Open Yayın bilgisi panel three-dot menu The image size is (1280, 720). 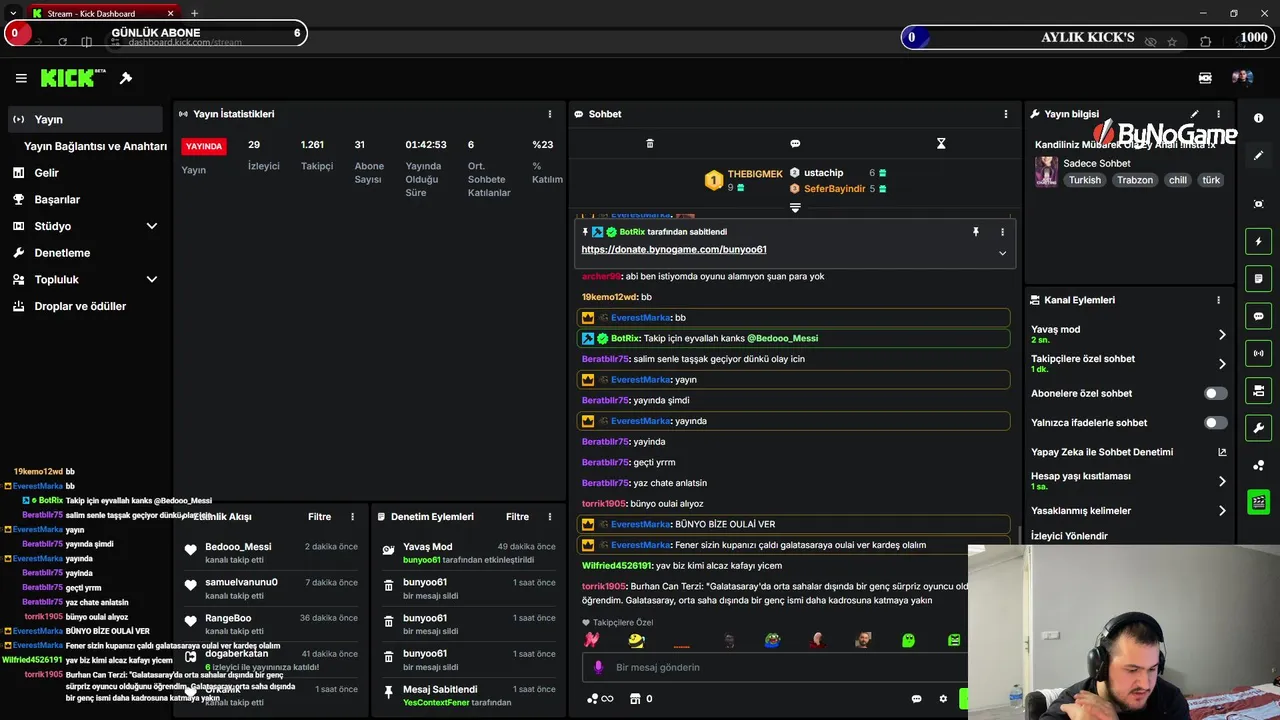click(1218, 114)
